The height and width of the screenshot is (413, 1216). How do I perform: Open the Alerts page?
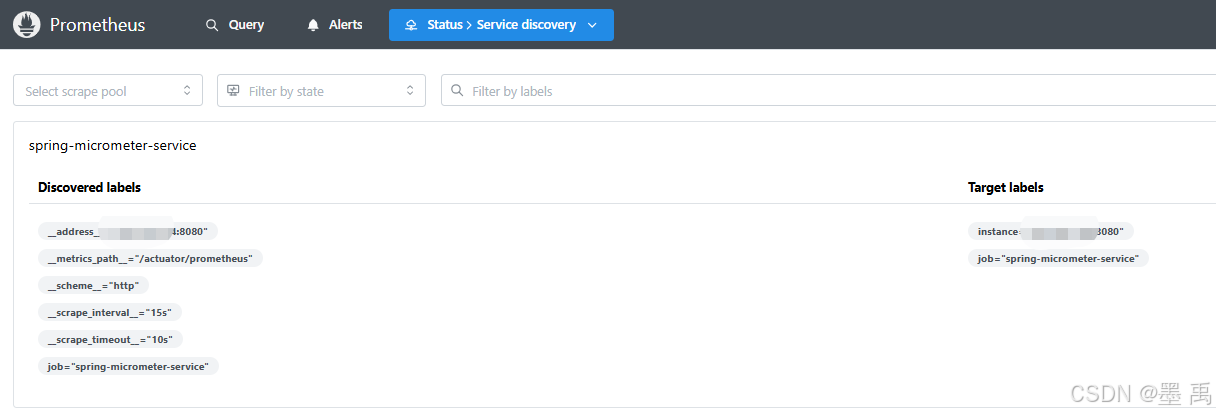point(335,25)
